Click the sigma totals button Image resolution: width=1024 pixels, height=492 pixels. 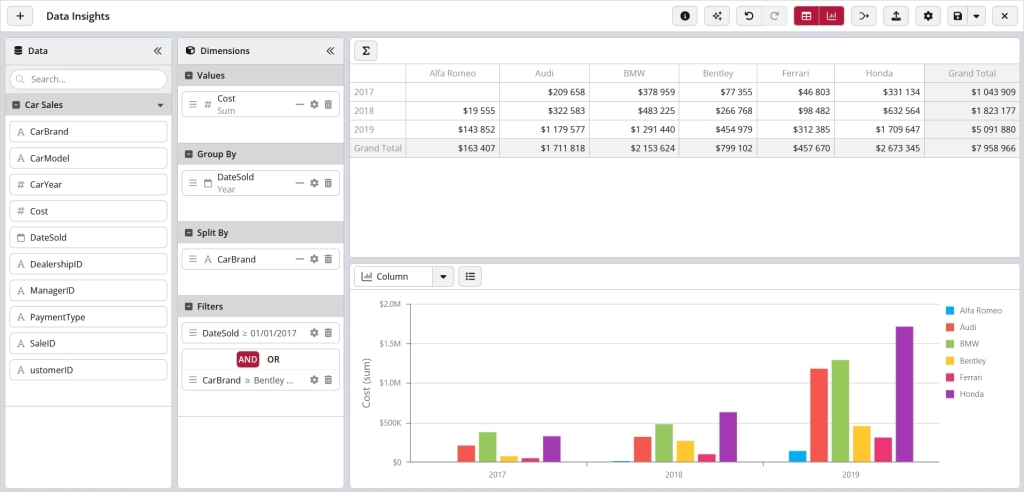point(366,50)
